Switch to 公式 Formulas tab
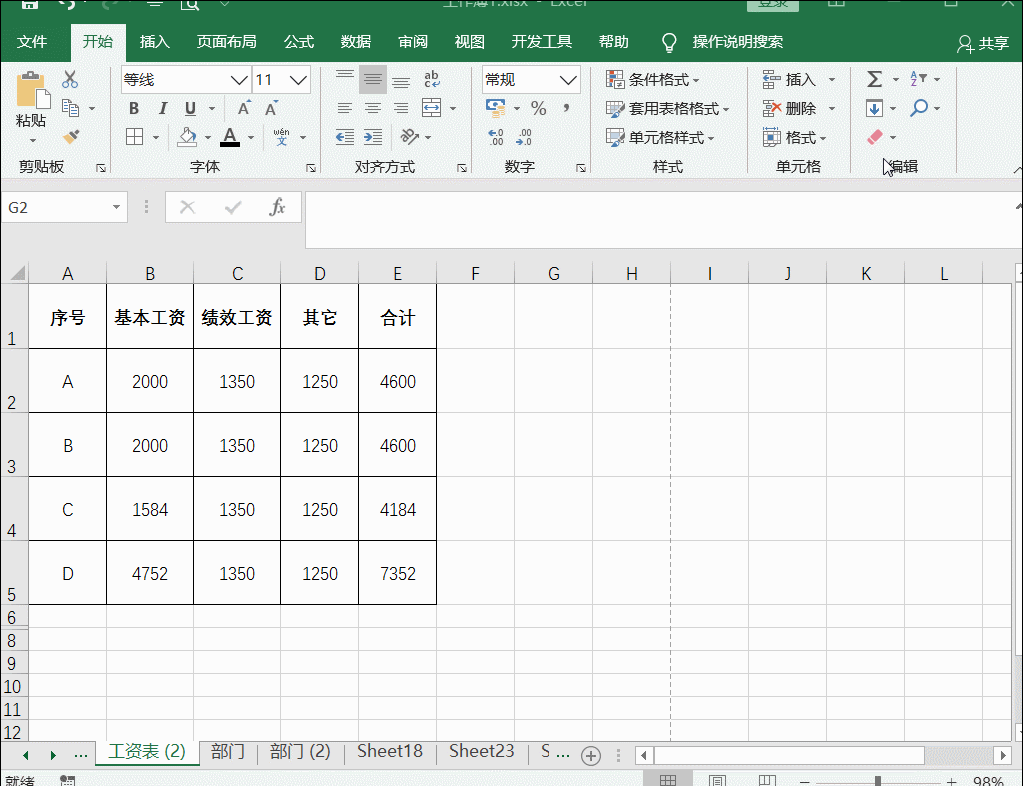The image size is (1023, 786). tap(299, 42)
